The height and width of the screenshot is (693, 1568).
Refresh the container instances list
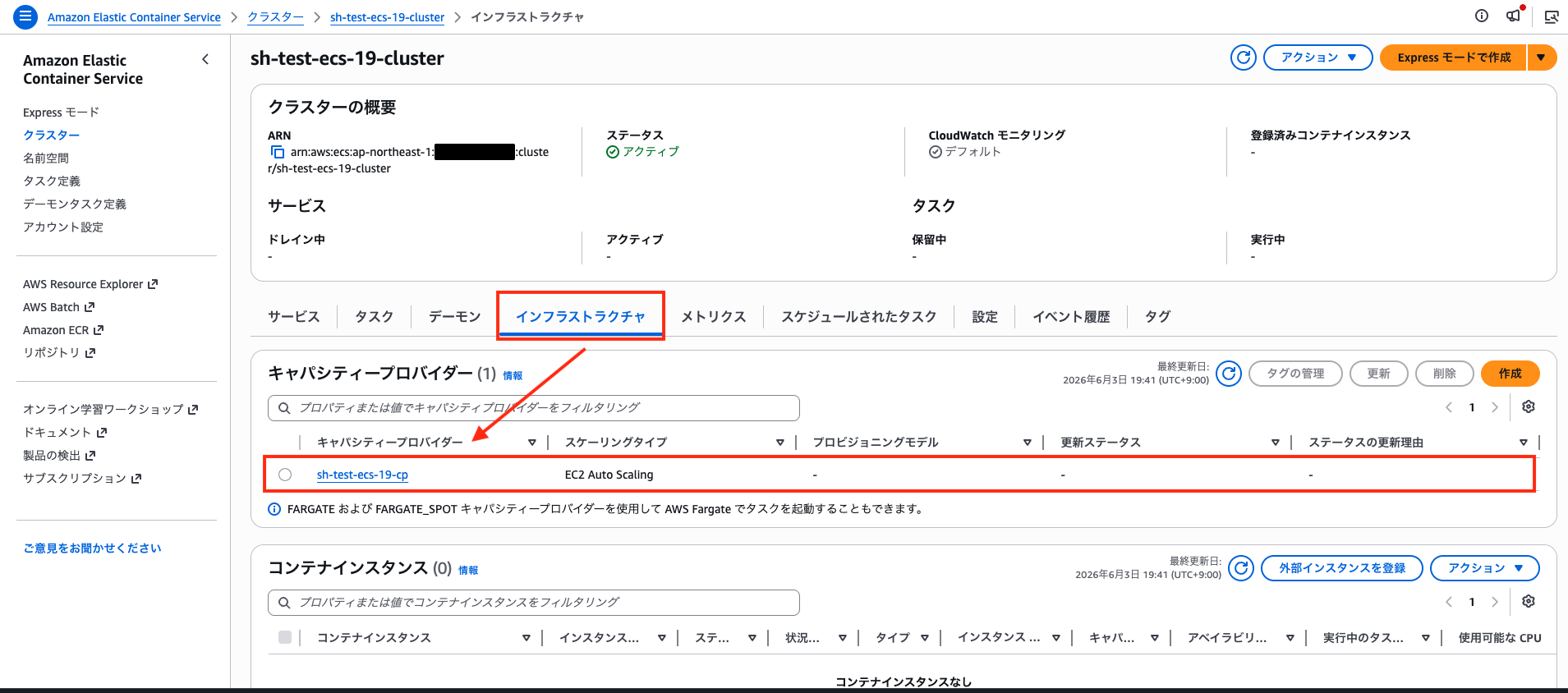tap(1241, 568)
